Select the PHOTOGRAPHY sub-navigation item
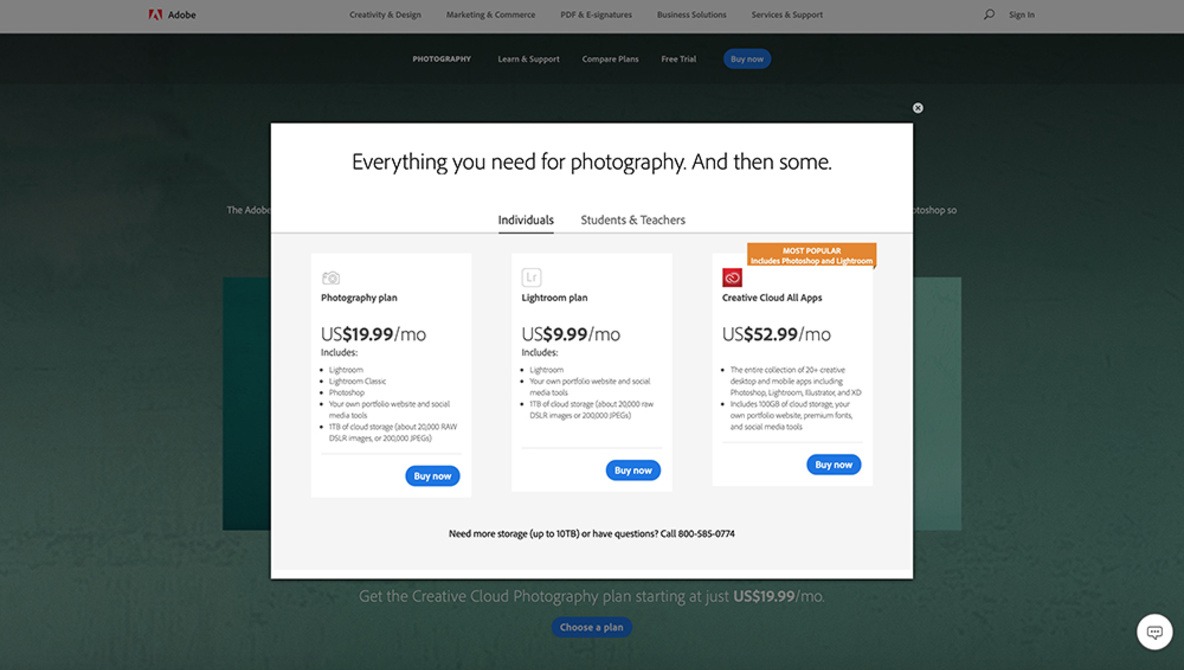1184x670 pixels. click(x=442, y=59)
